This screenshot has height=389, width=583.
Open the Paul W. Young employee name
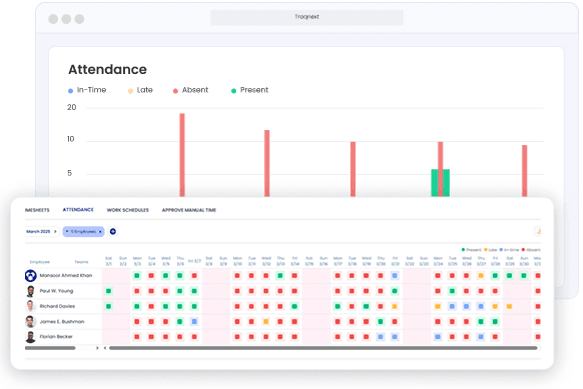[x=57, y=291]
